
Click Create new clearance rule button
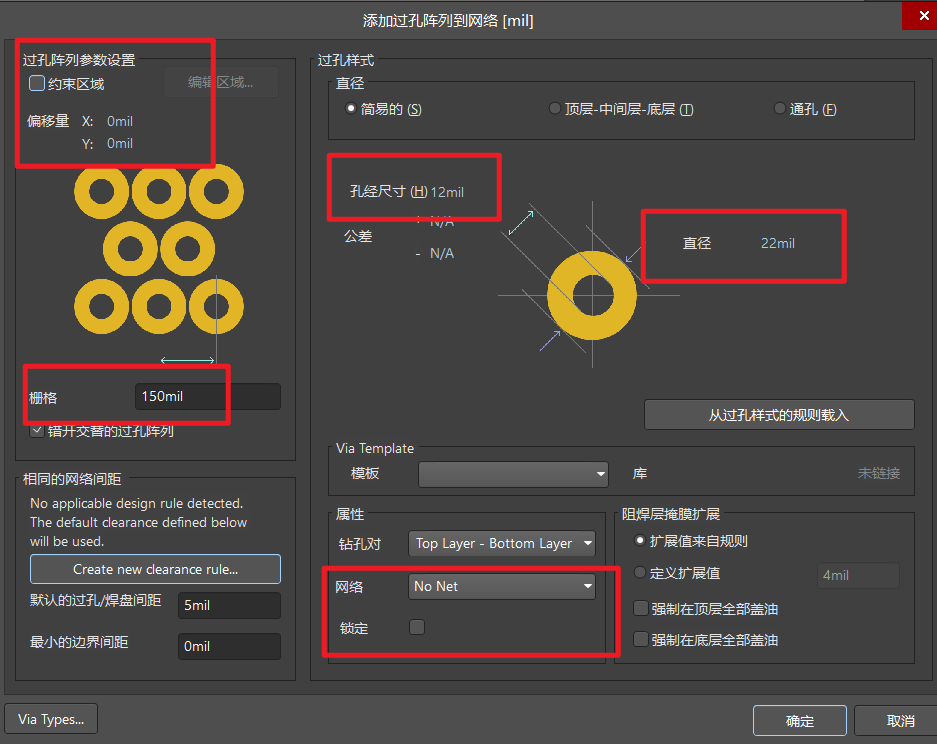(155, 569)
